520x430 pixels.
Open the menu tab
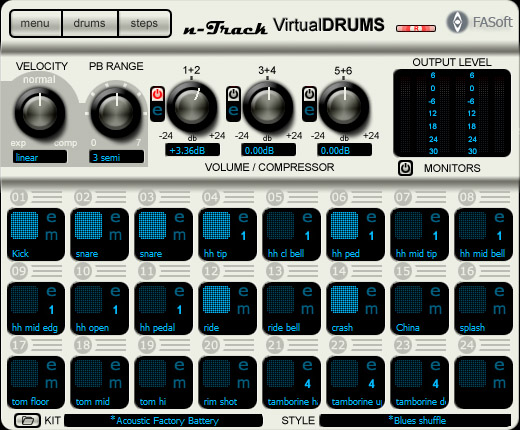tap(36, 23)
